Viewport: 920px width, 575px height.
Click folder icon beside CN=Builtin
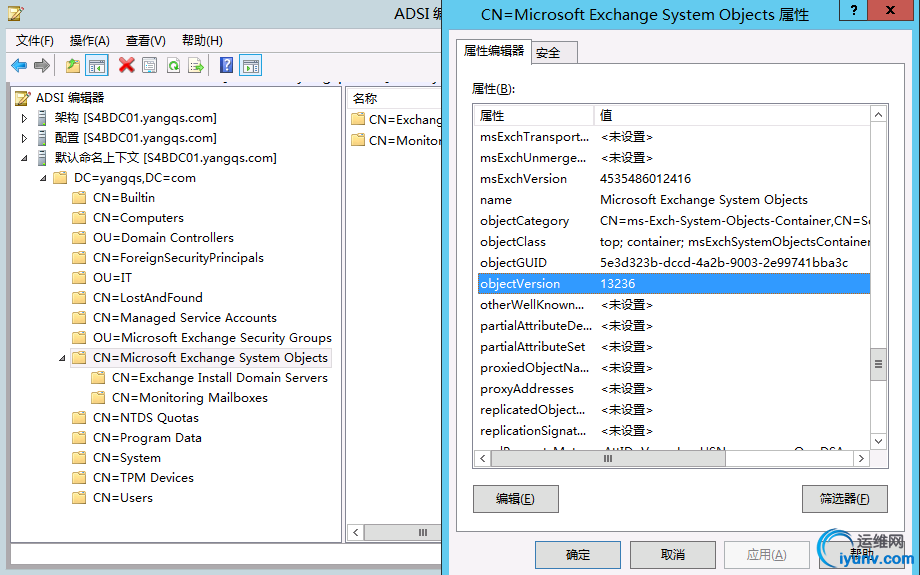pos(79,198)
